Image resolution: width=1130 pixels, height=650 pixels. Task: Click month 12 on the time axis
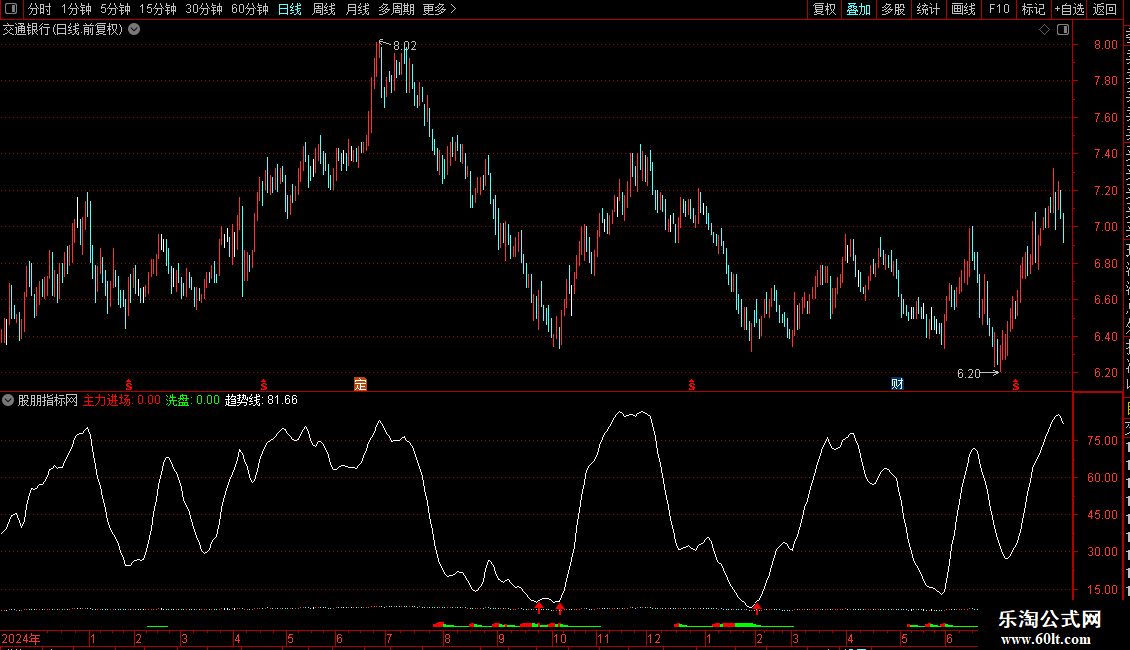(x=654, y=638)
